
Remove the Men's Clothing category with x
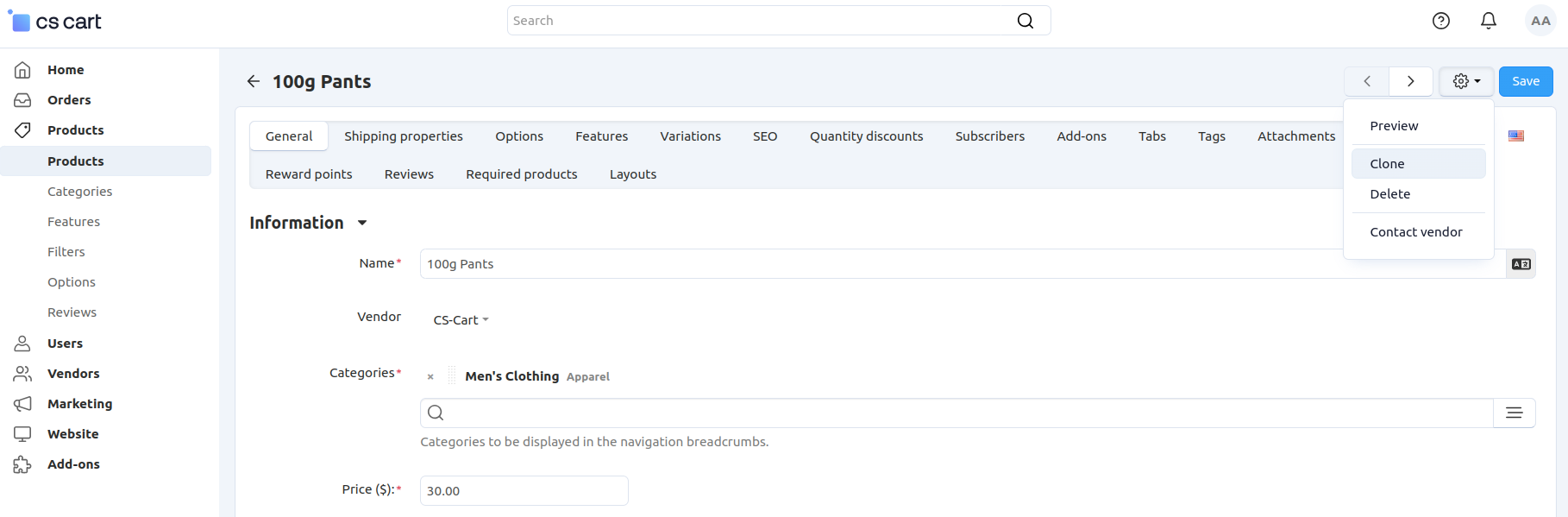click(430, 377)
